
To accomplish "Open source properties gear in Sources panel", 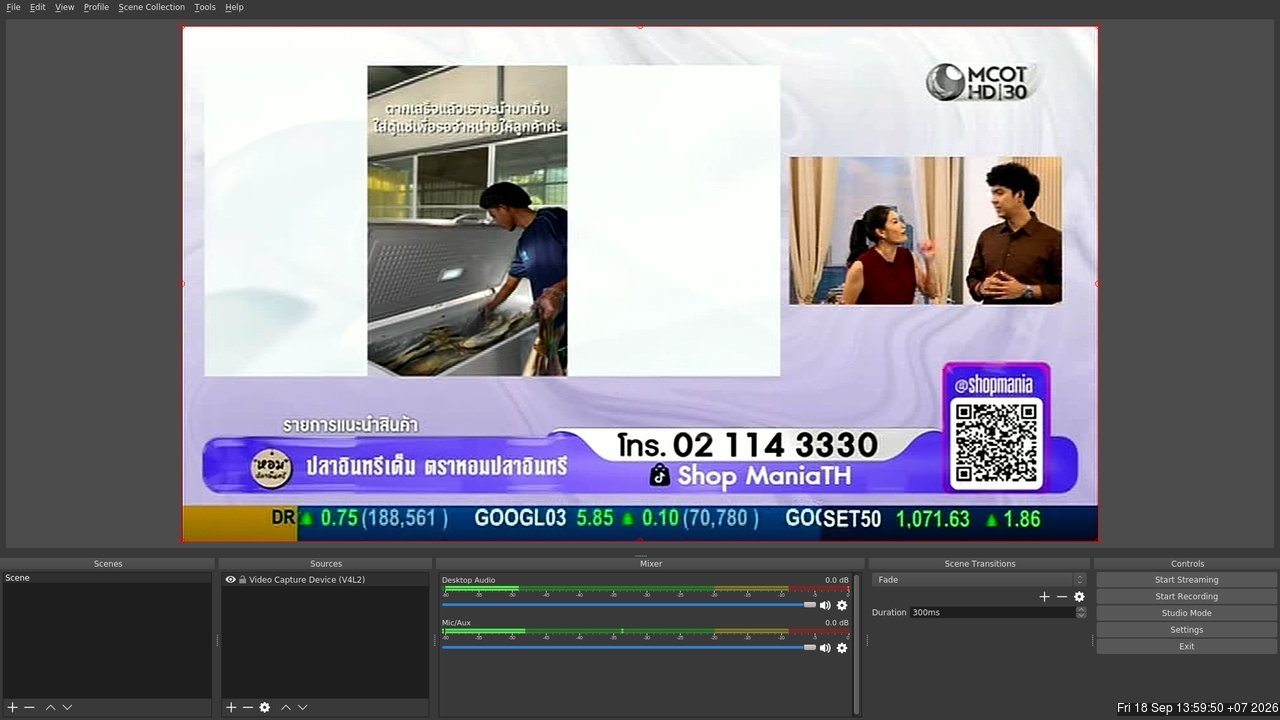I will (265, 707).
